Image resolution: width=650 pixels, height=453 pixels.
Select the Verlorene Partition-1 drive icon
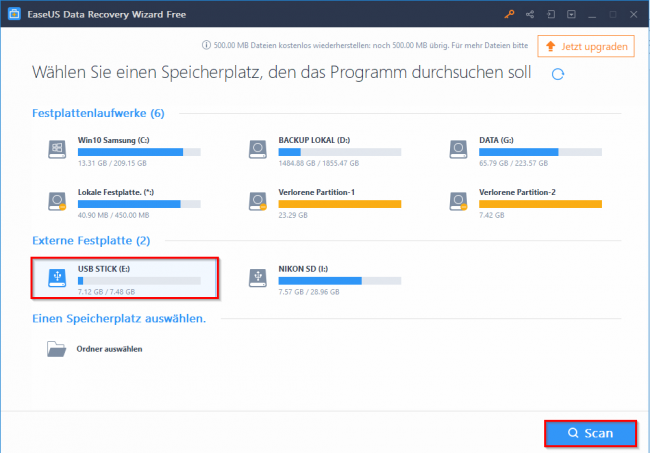coord(257,201)
